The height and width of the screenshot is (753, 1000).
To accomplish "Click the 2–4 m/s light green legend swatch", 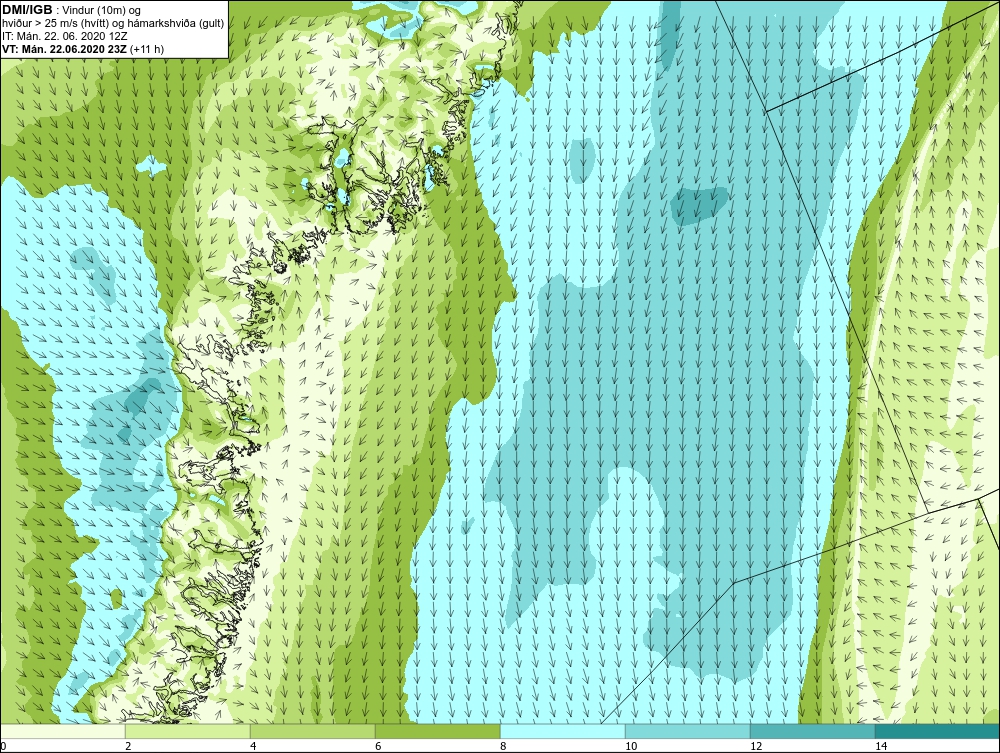I will (188, 731).
